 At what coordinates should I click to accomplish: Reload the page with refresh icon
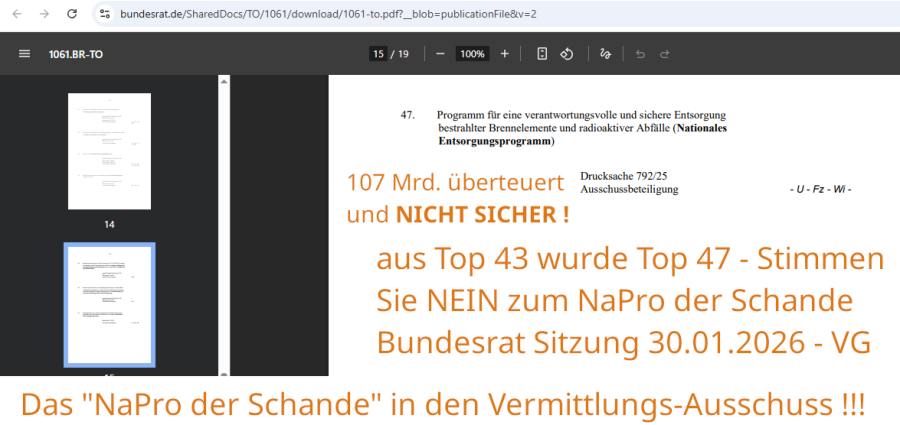click(x=71, y=14)
